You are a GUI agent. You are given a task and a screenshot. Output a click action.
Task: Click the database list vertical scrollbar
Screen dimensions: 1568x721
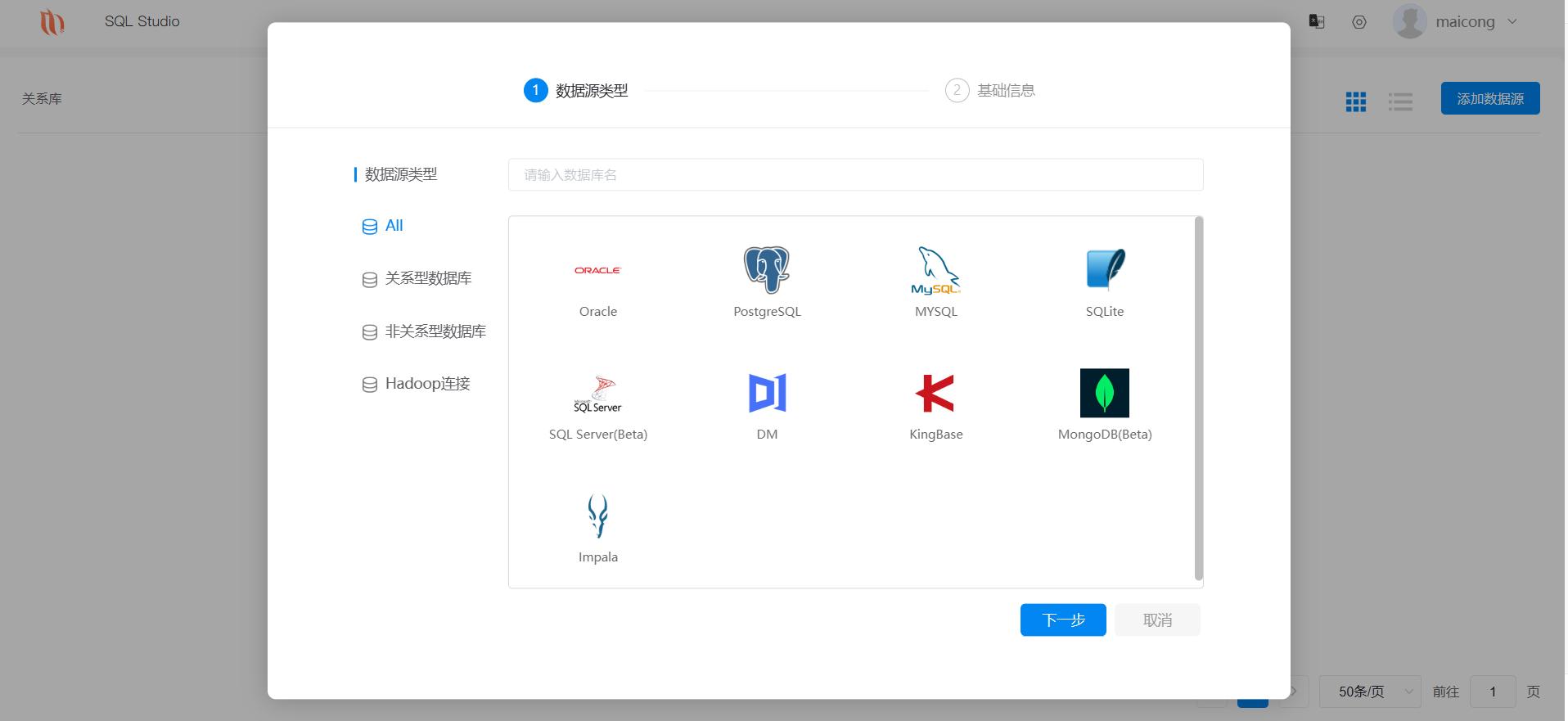[x=1199, y=399]
